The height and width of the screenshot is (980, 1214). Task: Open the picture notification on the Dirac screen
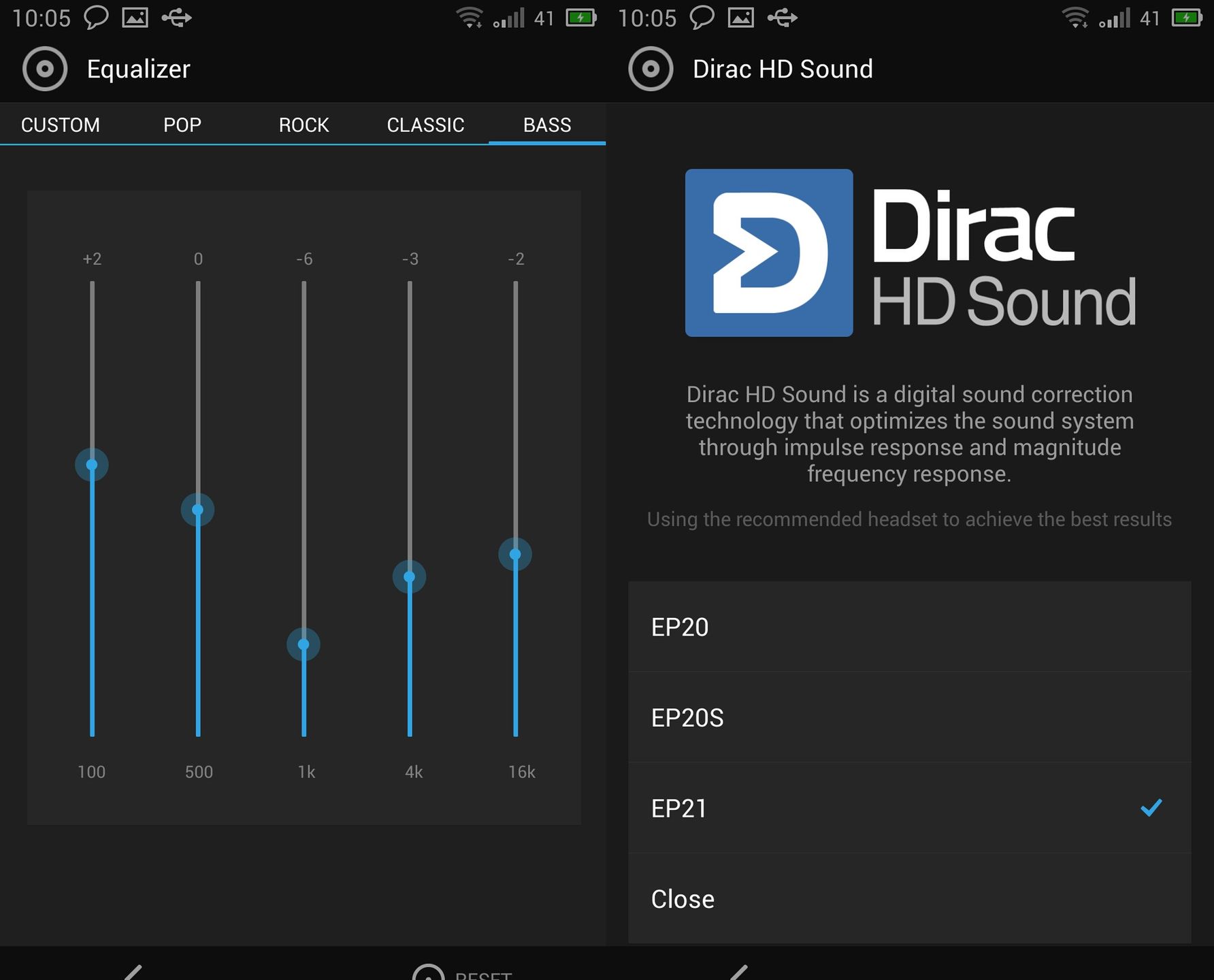click(x=740, y=17)
